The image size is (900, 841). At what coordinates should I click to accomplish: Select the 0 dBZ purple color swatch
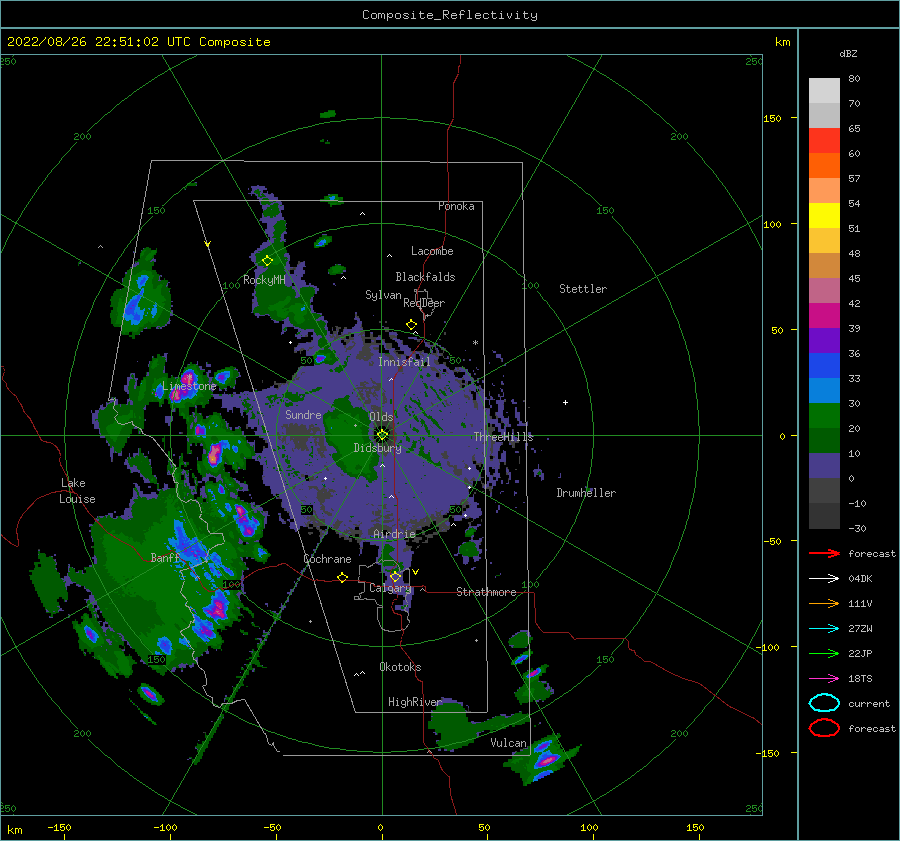click(x=824, y=466)
